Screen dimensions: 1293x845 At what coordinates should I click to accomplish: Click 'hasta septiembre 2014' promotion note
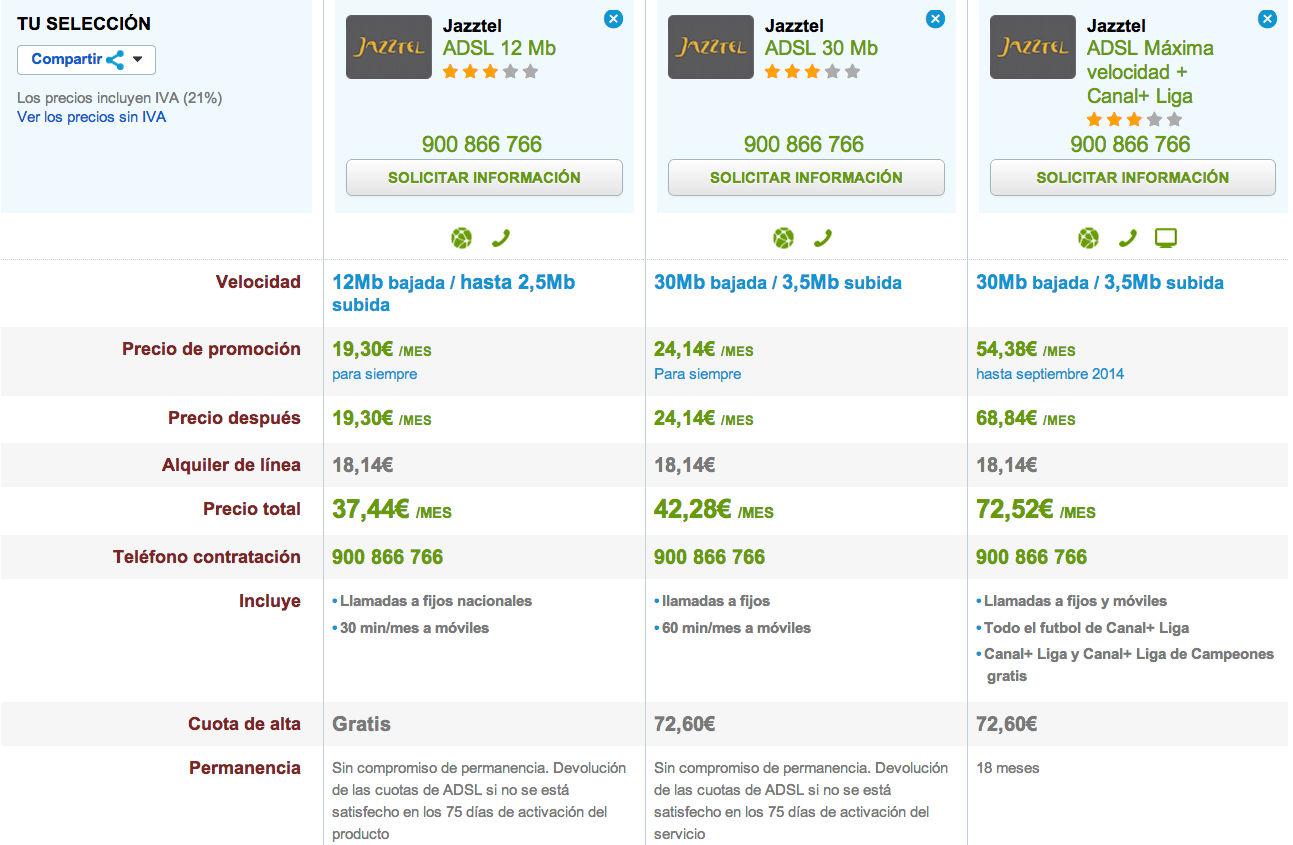(1050, 374)
